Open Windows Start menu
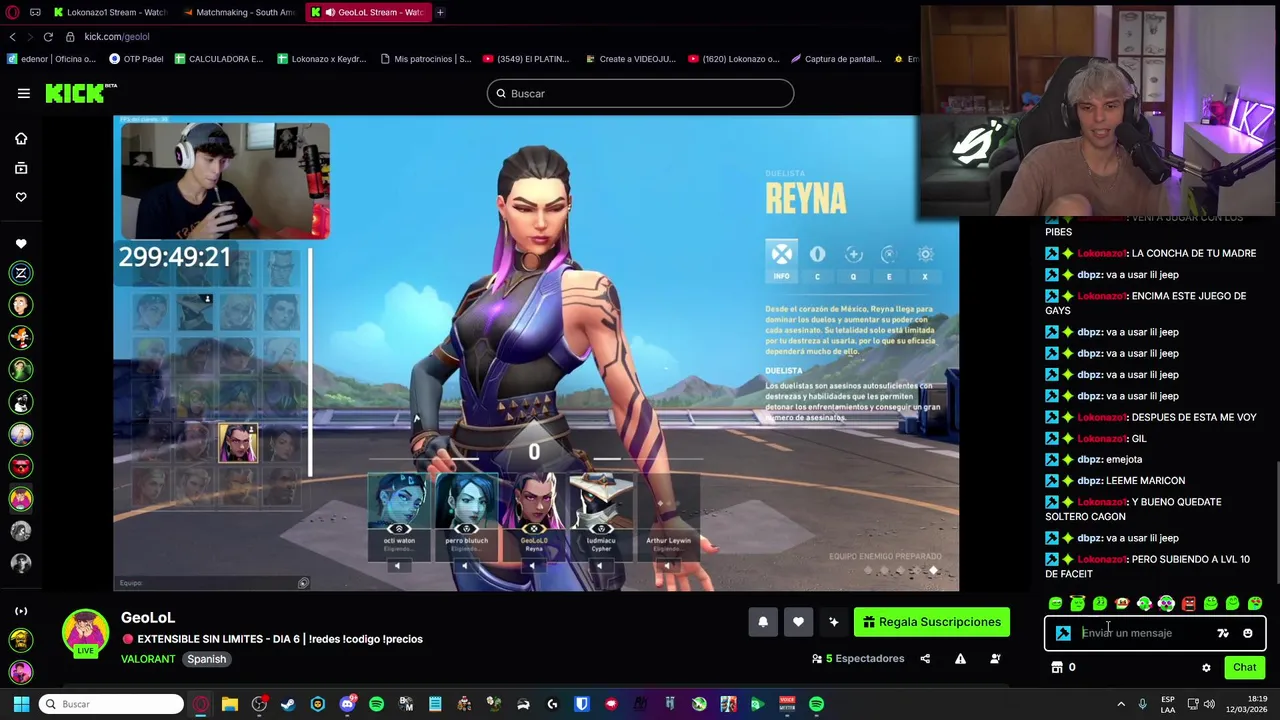The height and width of the screenshot is (720, 1280). (x=21, y=704)
